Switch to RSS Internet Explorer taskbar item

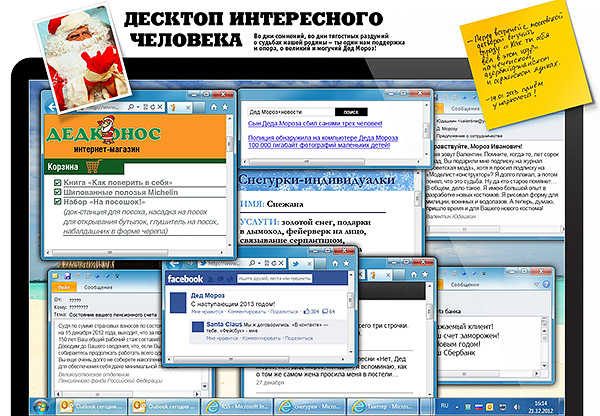click(x=237, y=406)
